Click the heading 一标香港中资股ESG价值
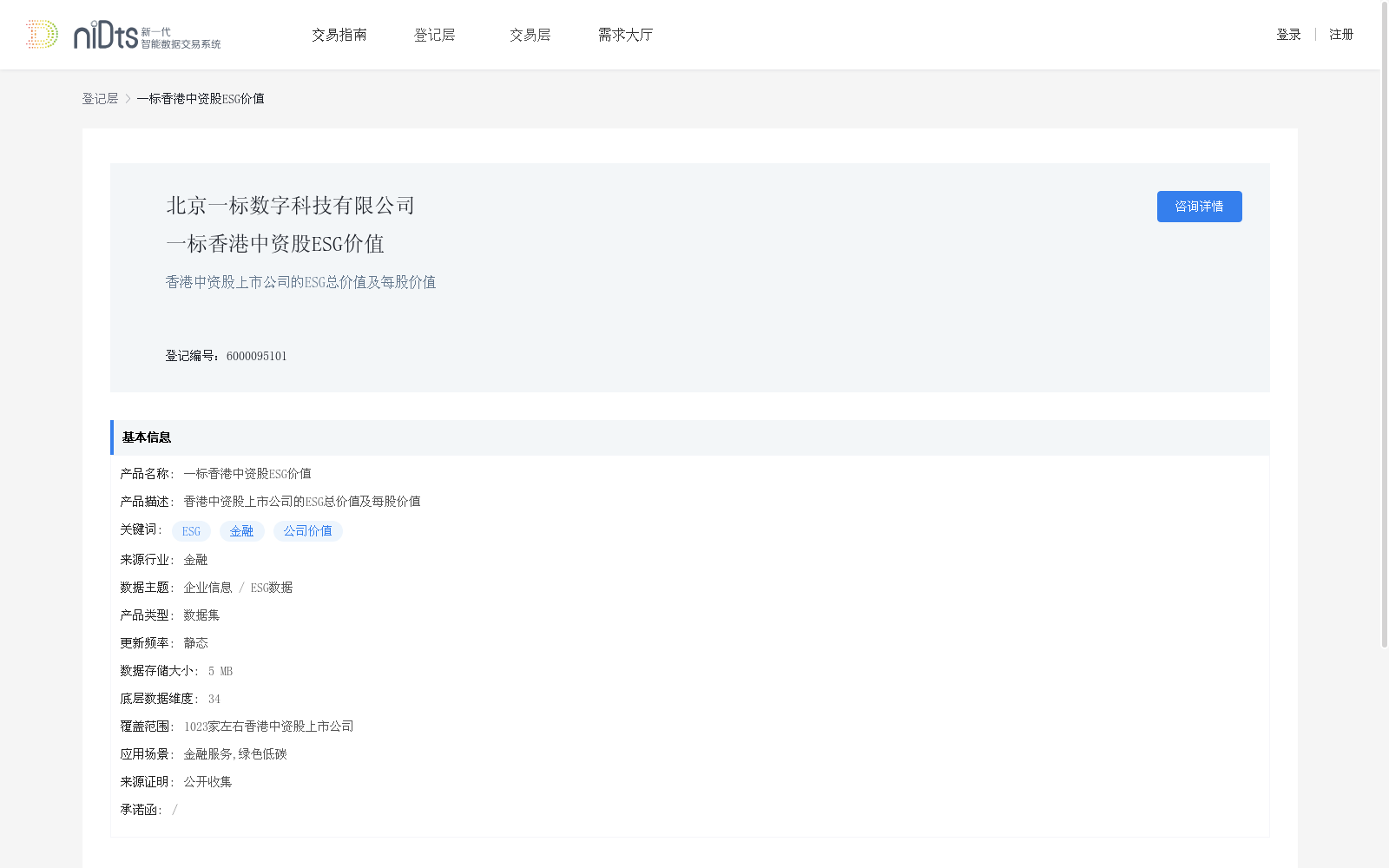The width and height of the screenshot is (1389, 868). 275,244
